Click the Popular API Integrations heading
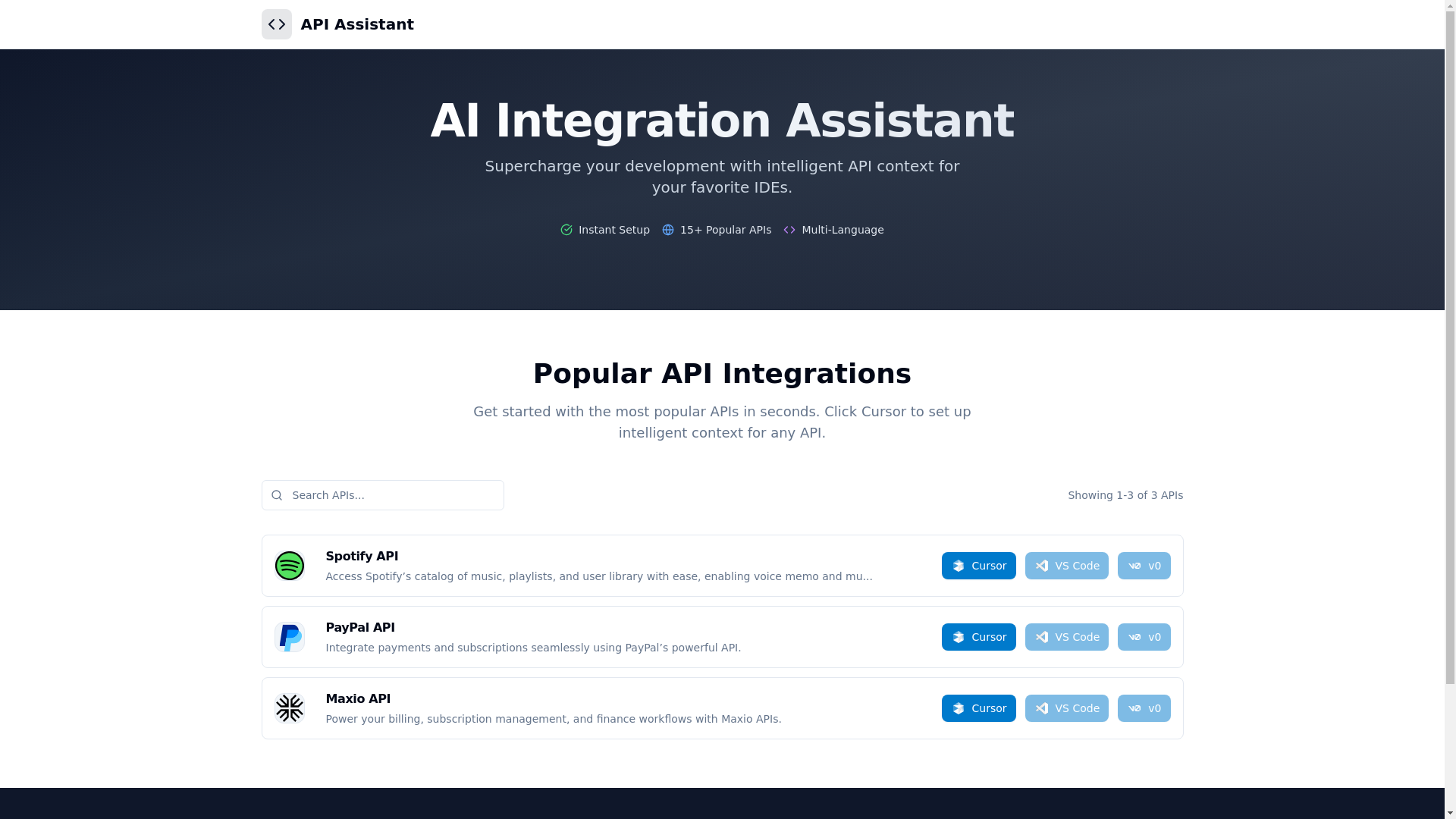Screen dimensions: 1456x819 [722, 374]
